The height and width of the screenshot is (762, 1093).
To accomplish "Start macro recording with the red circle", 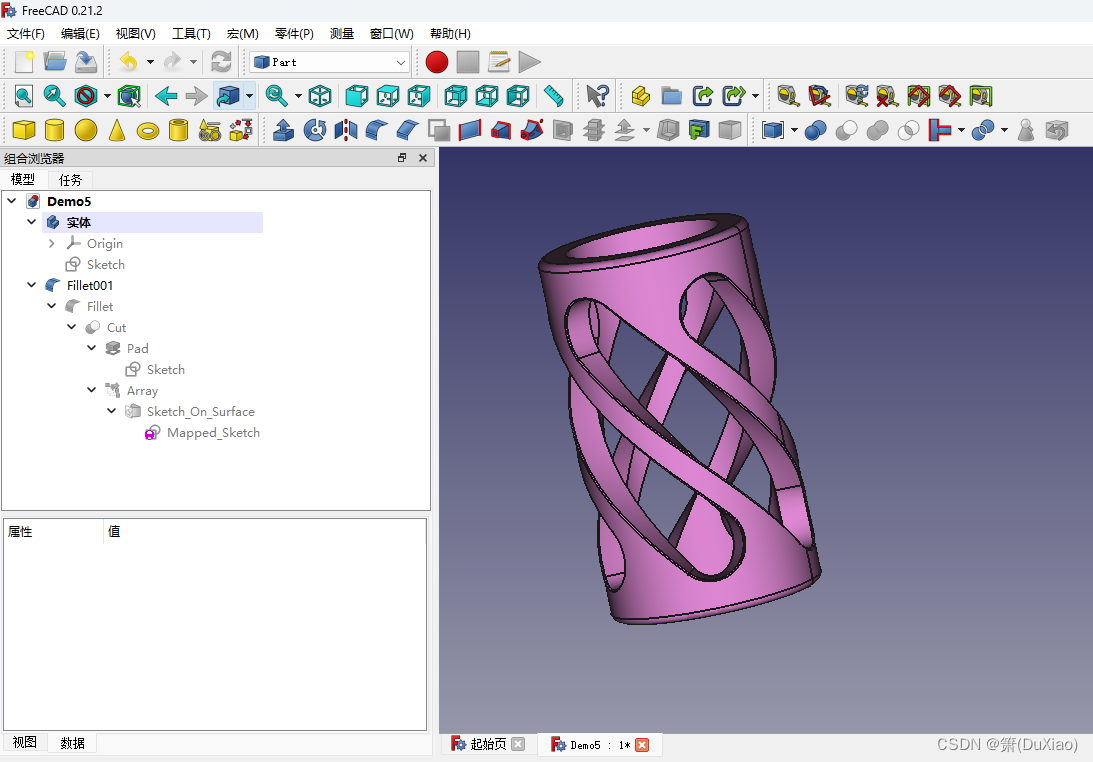I will click(x=437, y=62).
